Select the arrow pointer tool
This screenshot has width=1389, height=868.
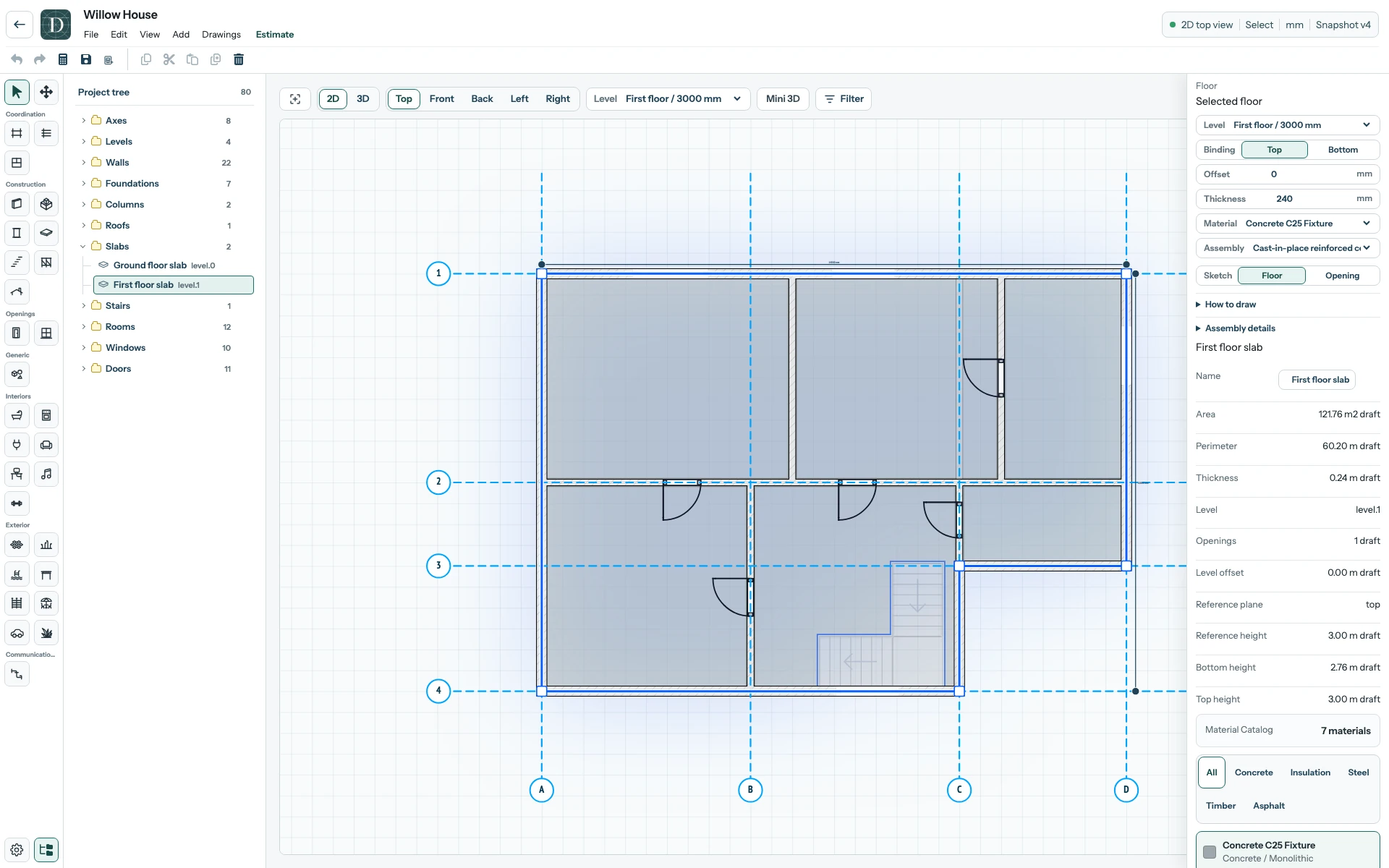17,92
